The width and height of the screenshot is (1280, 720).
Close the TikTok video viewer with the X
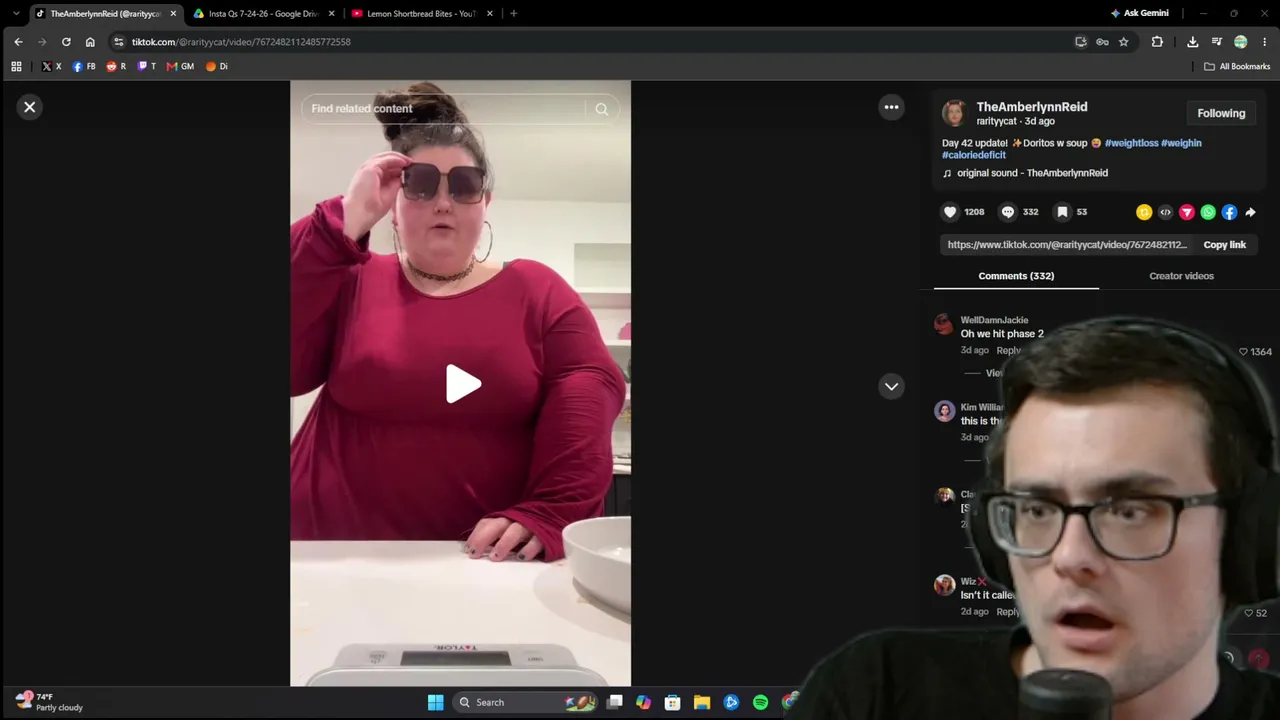30,107
